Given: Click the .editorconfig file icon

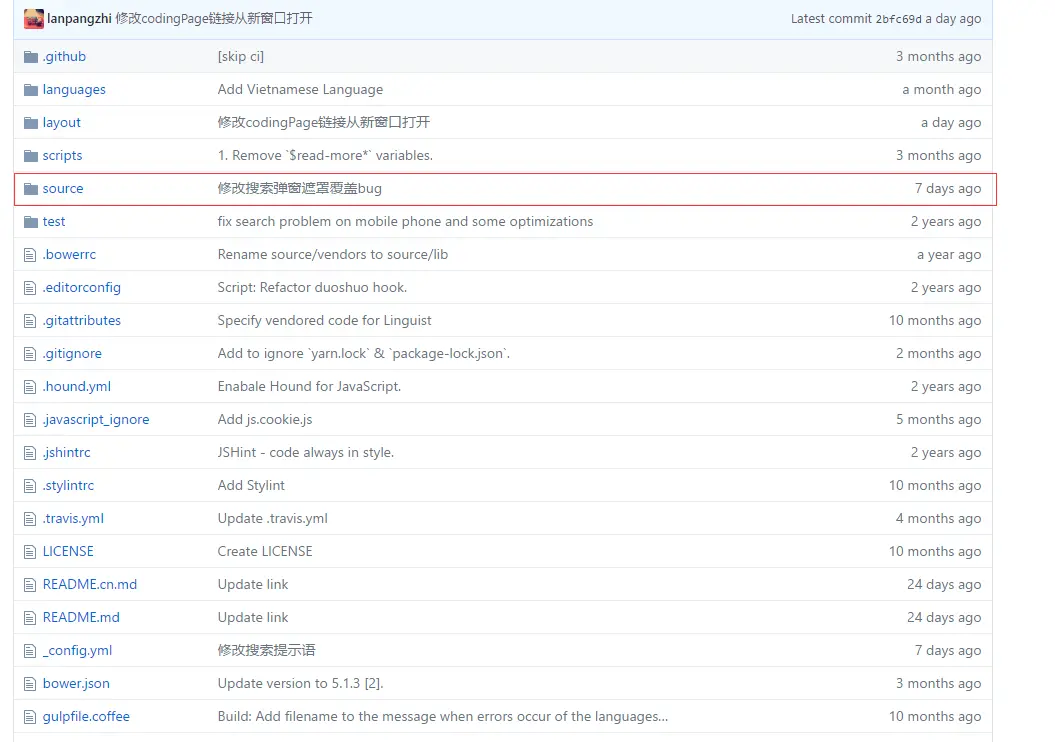Looking at the screenshot, I should (30, 287).
